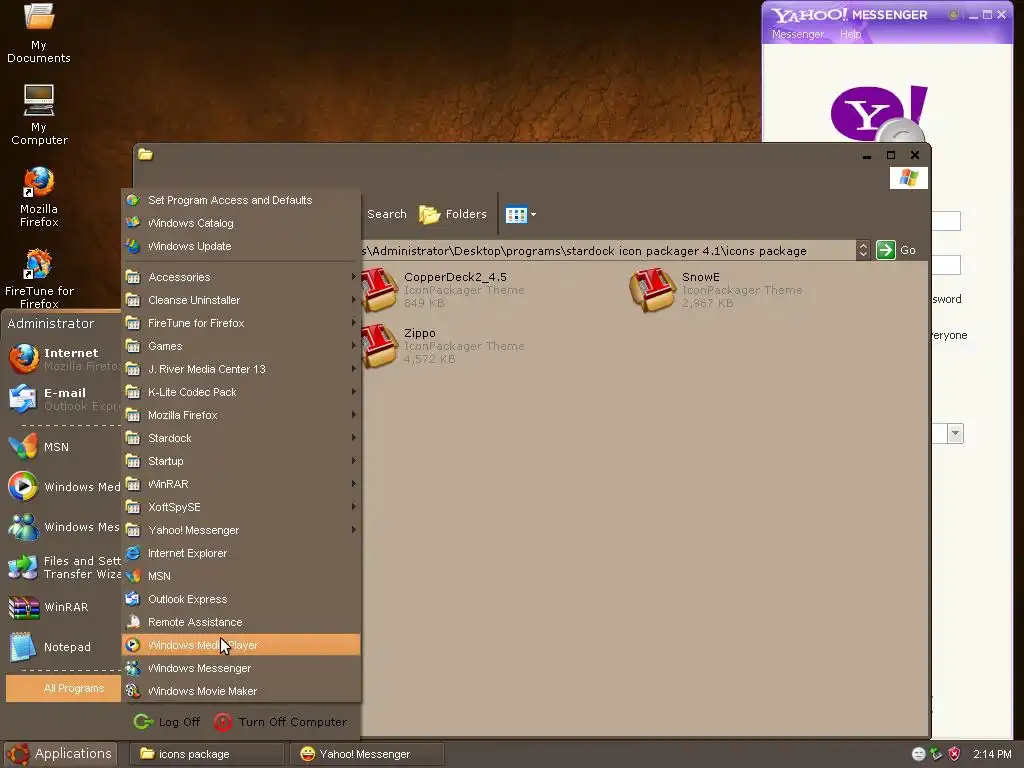
Task: Open Notepad from Start menu
Action: 63,647
